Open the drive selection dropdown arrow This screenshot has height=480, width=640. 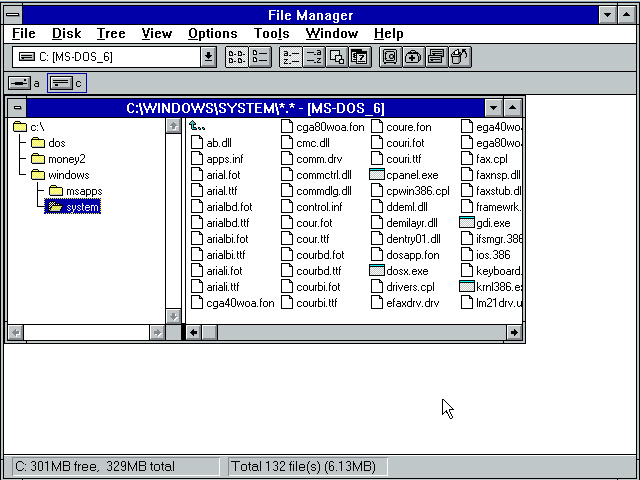click(208, 57)
